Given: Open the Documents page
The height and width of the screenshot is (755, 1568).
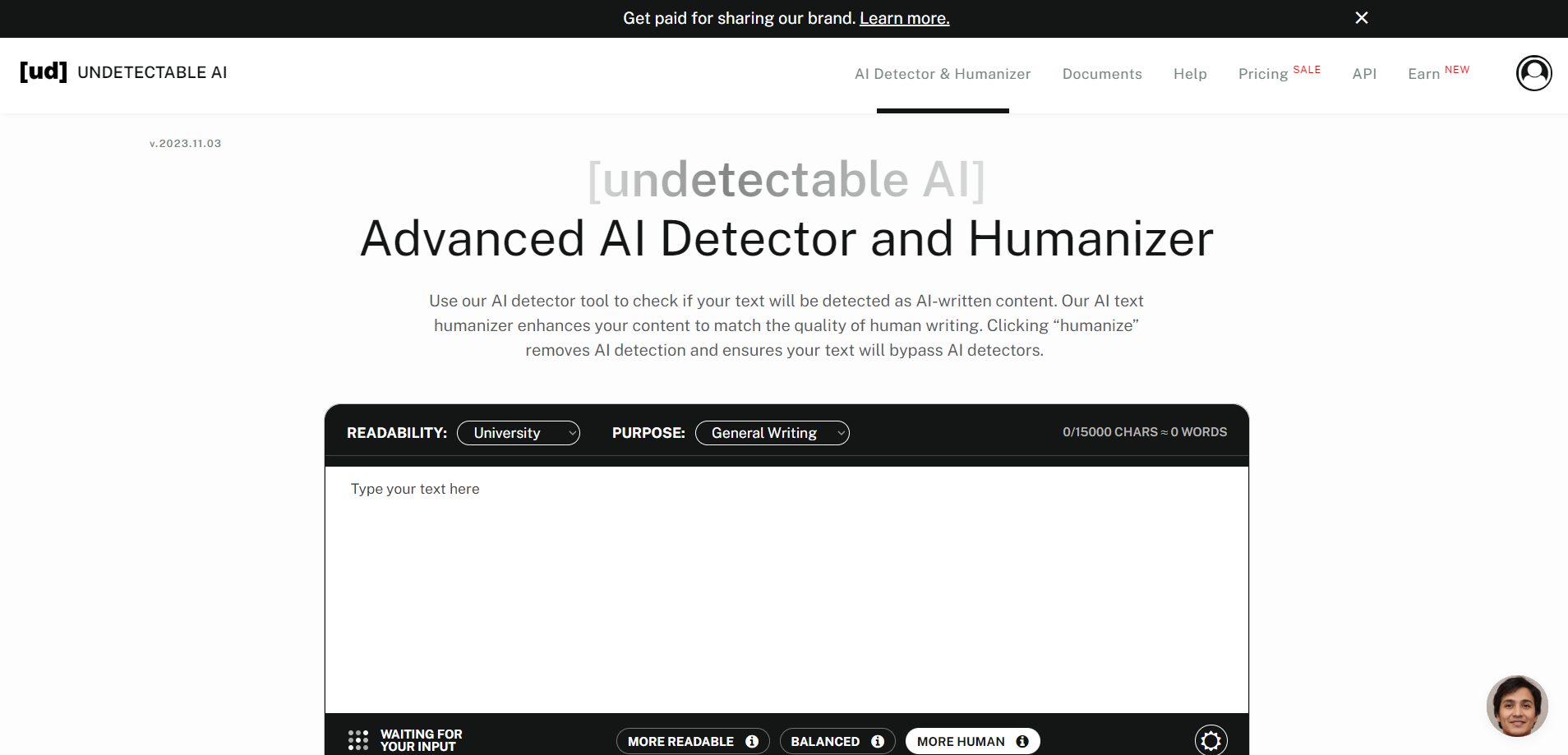Looking at the screenshot, I should (x=1102, y=74).
